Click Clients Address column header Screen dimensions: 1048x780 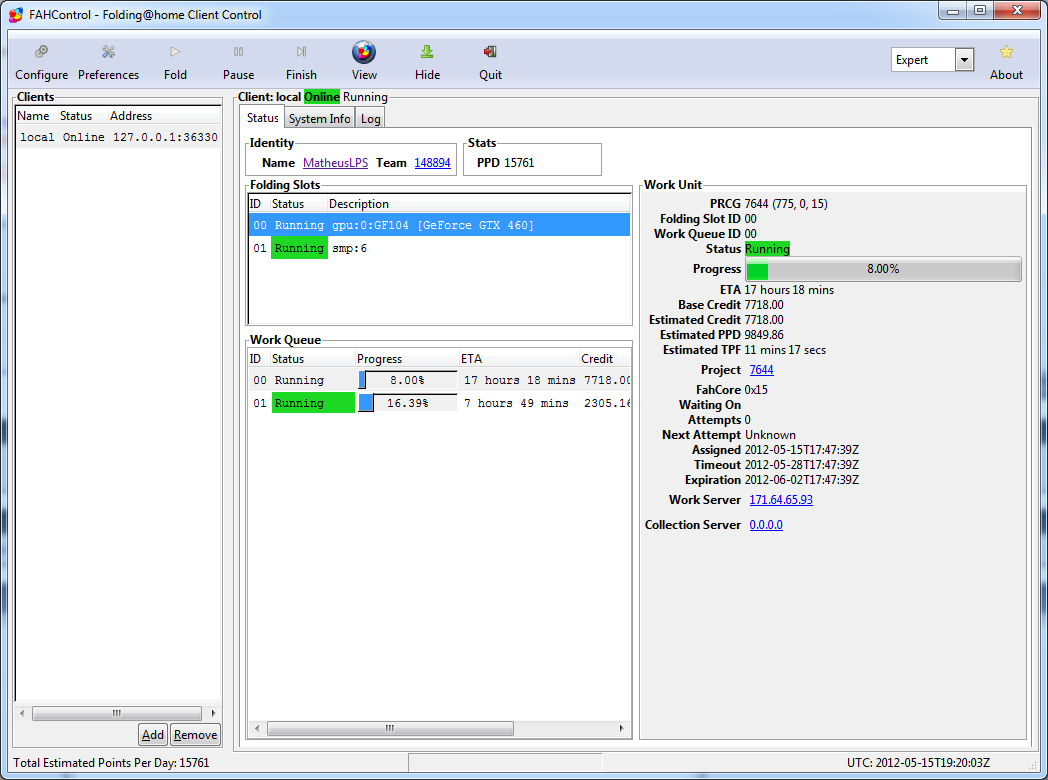point(164,116)
